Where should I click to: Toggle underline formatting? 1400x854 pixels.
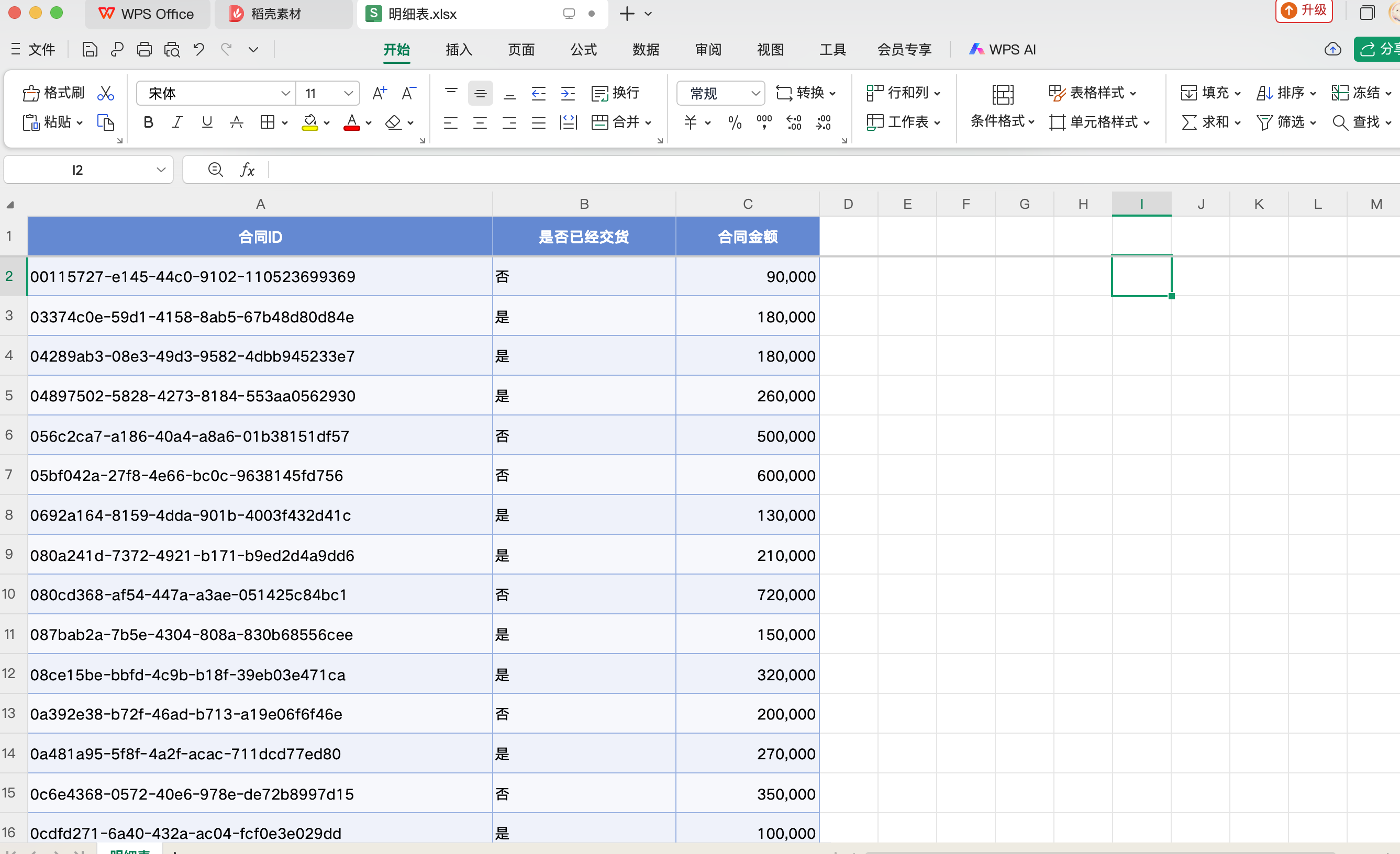pos(207,122)
